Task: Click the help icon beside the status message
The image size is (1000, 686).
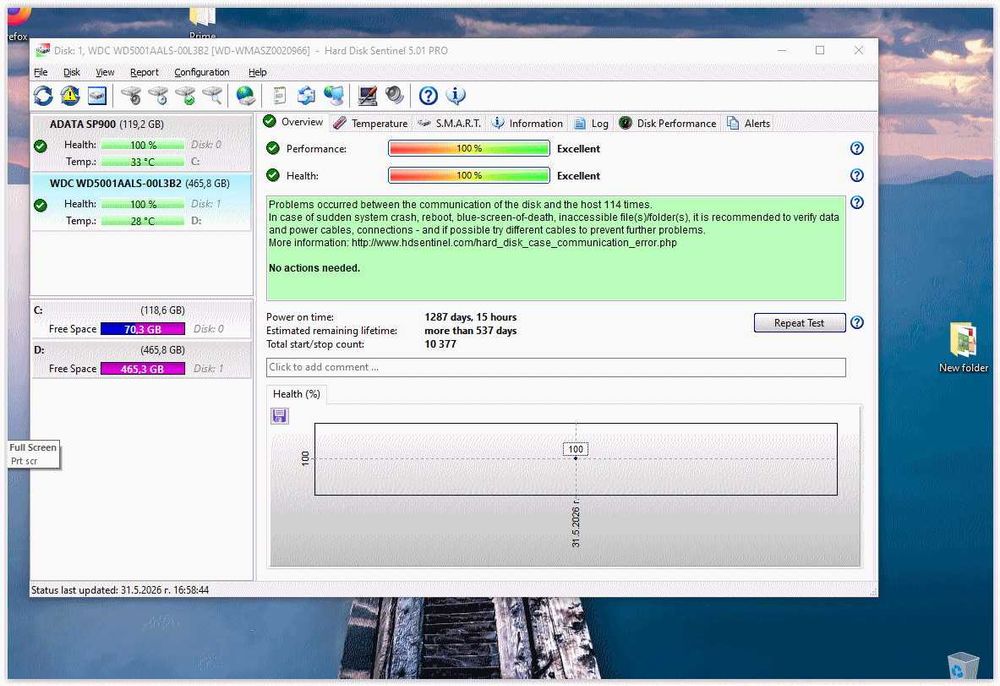Action: (857, 202)
